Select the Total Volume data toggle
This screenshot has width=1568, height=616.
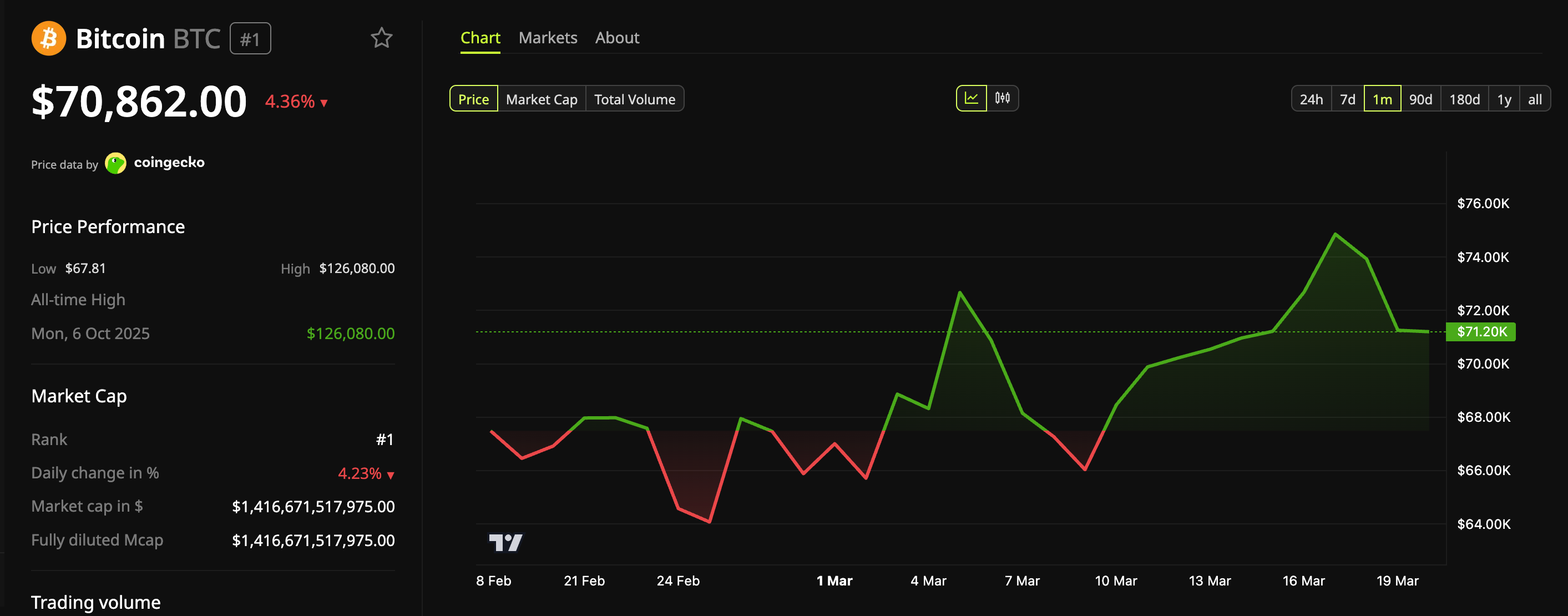(x=634, y=99)
